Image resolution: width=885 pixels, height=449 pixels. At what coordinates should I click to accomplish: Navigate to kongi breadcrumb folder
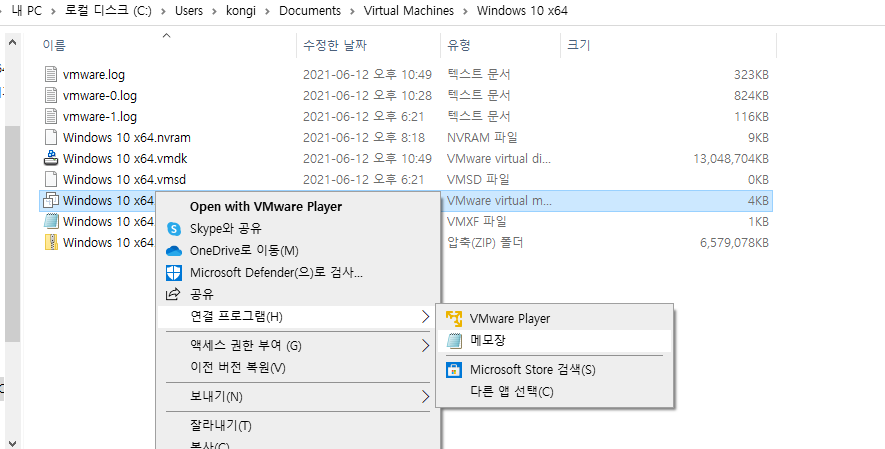(x=241, y=11)
